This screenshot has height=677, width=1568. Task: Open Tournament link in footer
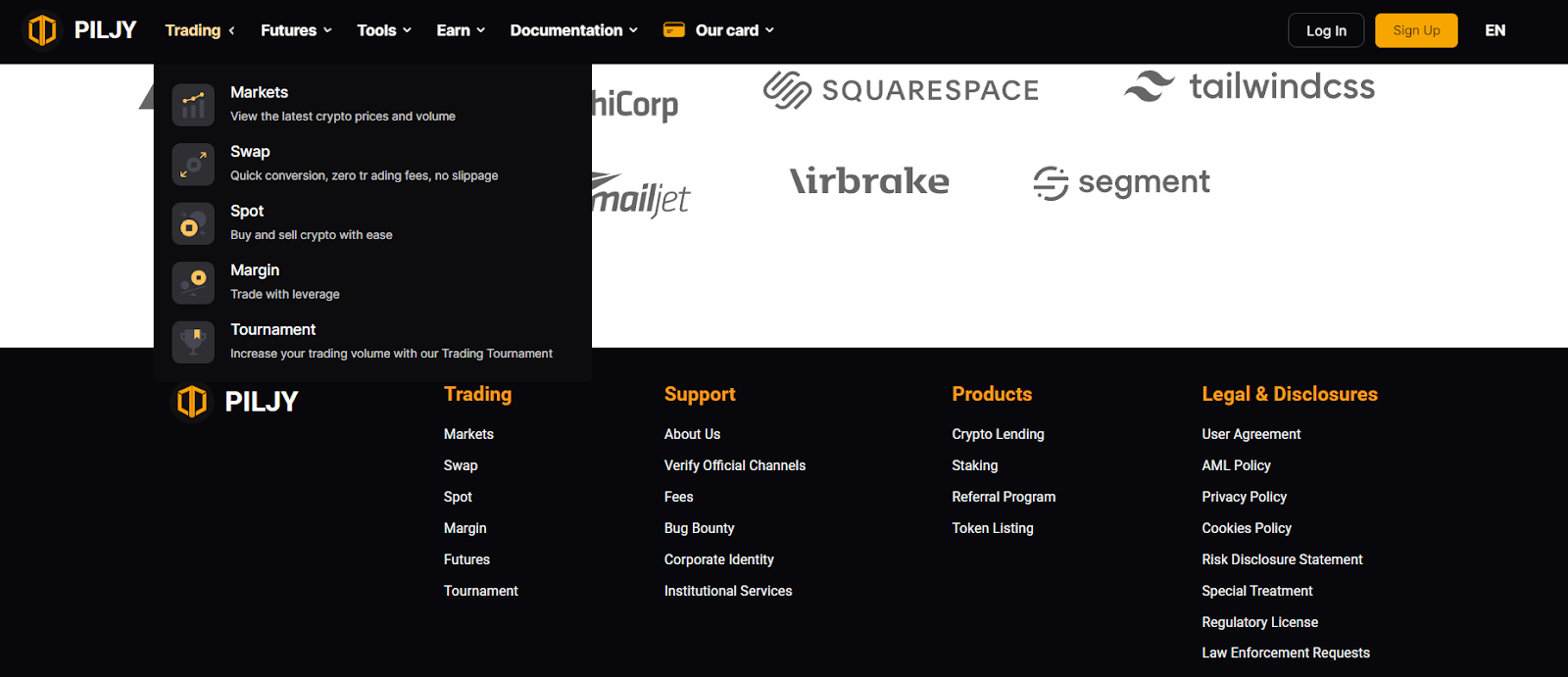(481, 591)
